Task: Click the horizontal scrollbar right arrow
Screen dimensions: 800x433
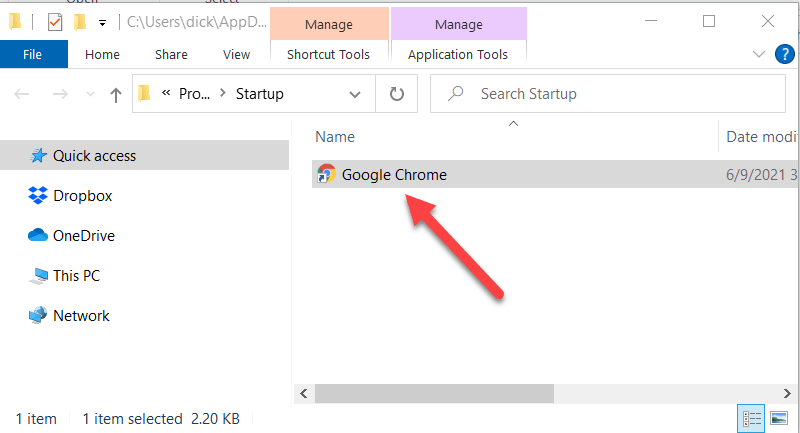Action: (x=787, y=393)
